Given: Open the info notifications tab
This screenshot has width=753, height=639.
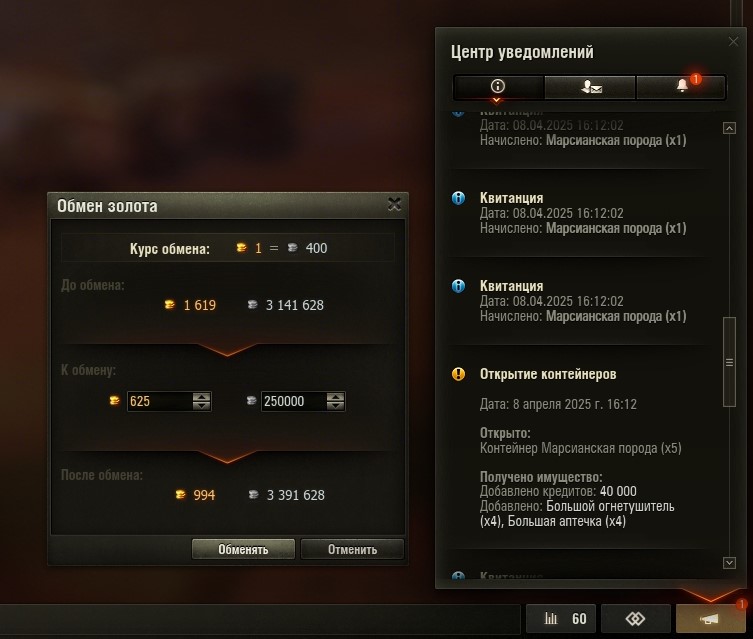Looking at the screenshot, I should coord(498,87).
